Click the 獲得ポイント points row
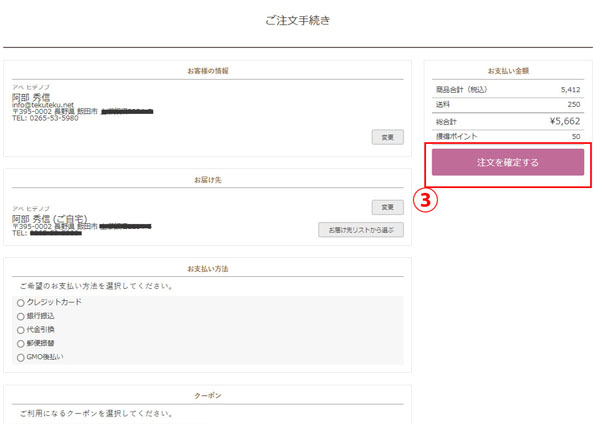This screenshot has height=424, width=600. tap(507, 136)
